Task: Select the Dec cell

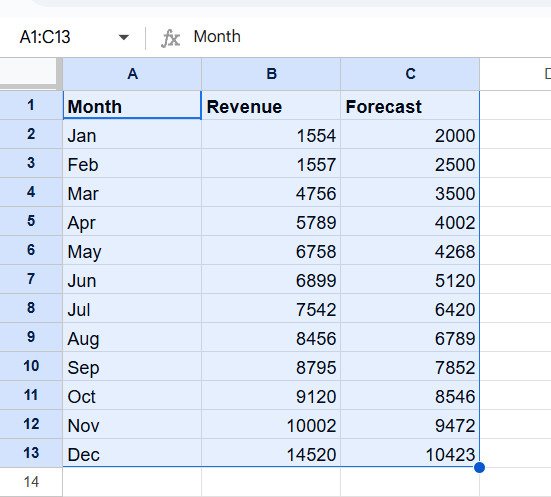Action: pyautogui.click(x=132, y=453)
